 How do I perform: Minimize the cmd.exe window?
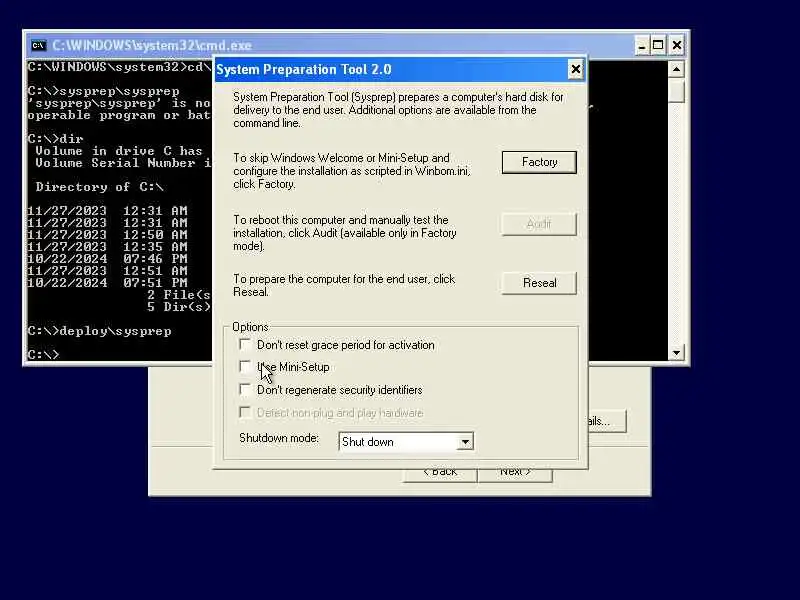[x=642, y=45]
